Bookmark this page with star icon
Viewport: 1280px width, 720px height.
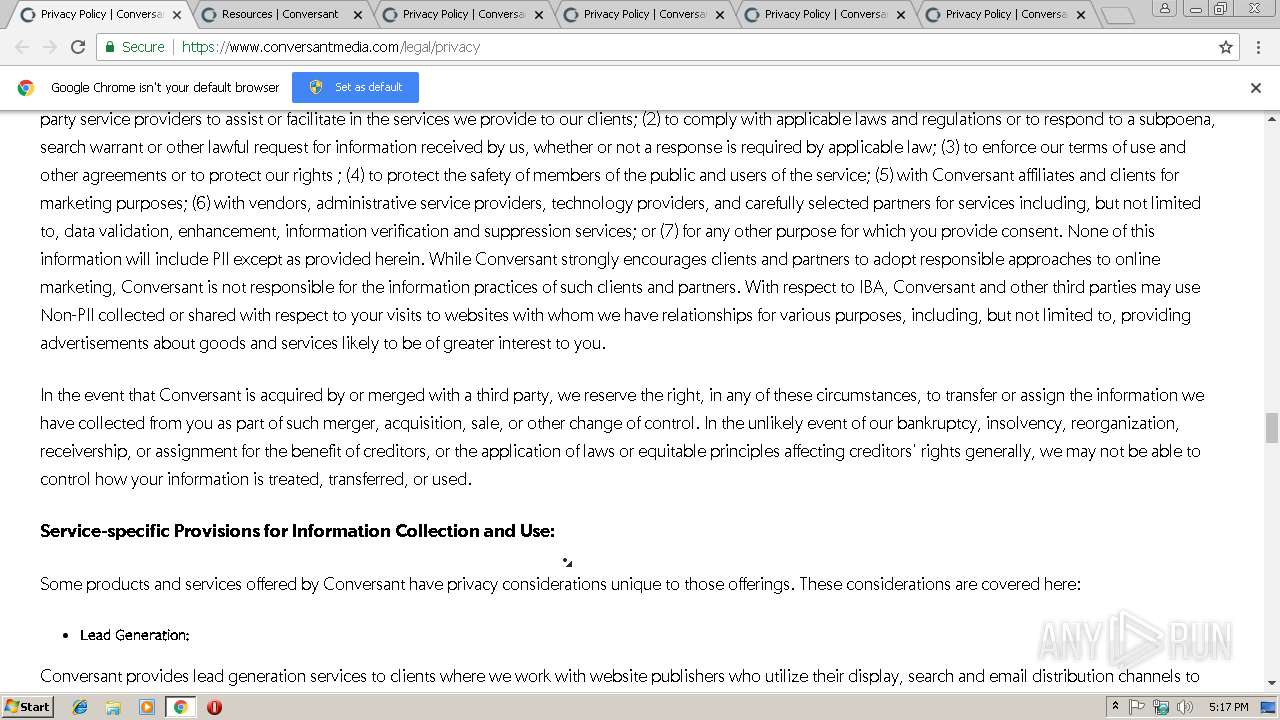tap(1226, 47)
